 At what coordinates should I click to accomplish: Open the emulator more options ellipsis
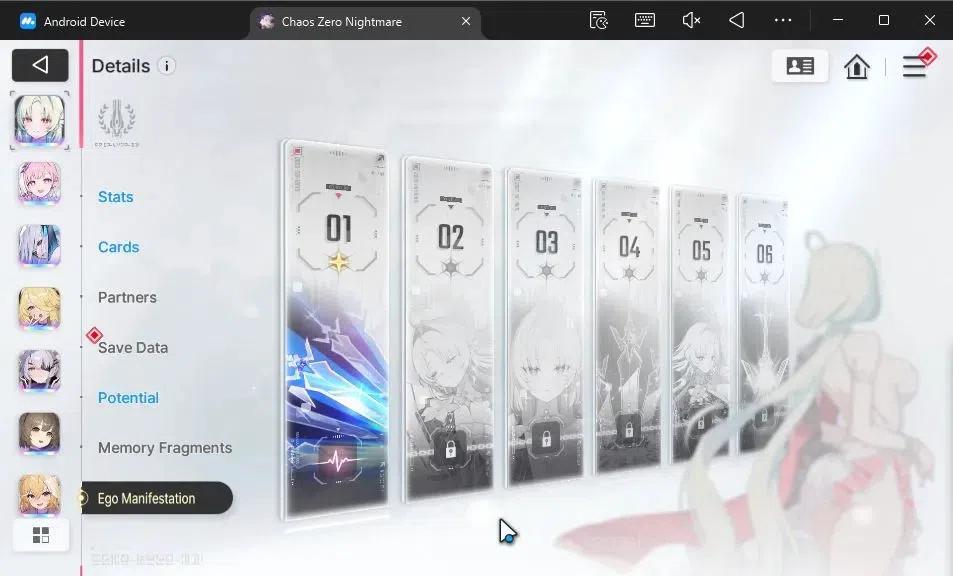783,20
